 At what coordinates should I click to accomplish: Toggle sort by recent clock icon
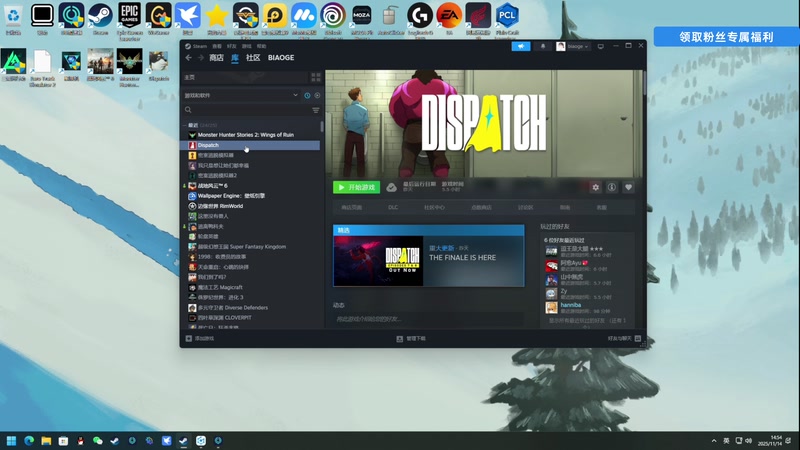pos(307,95)
